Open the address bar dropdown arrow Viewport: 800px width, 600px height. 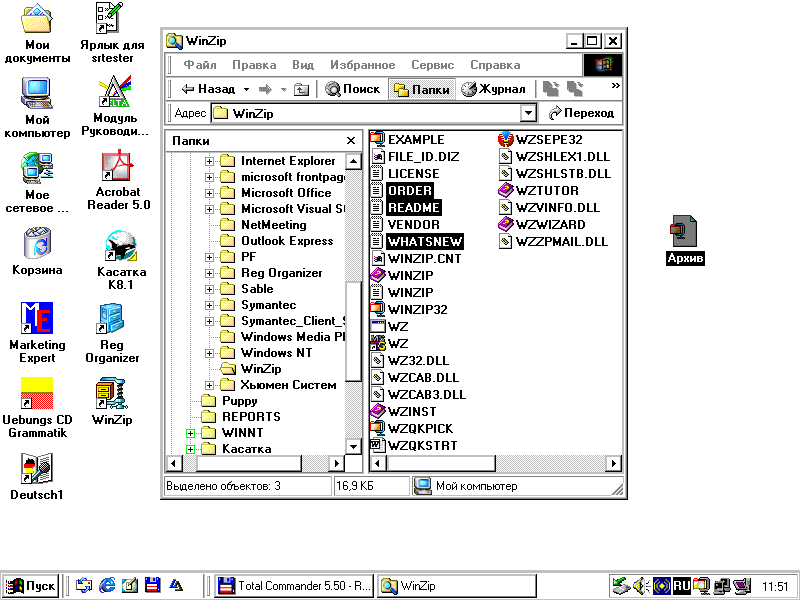529,113
